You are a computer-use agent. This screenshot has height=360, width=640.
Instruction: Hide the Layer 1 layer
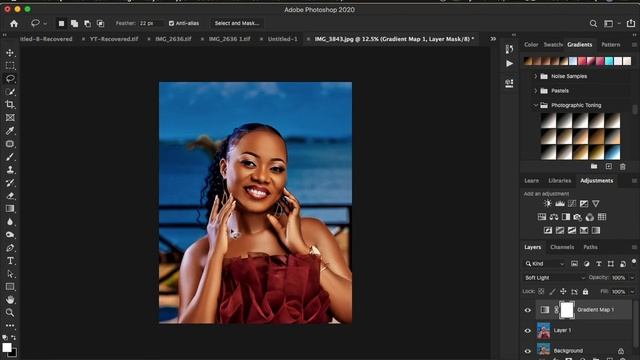pyautogui.click(x=528, y=331)
